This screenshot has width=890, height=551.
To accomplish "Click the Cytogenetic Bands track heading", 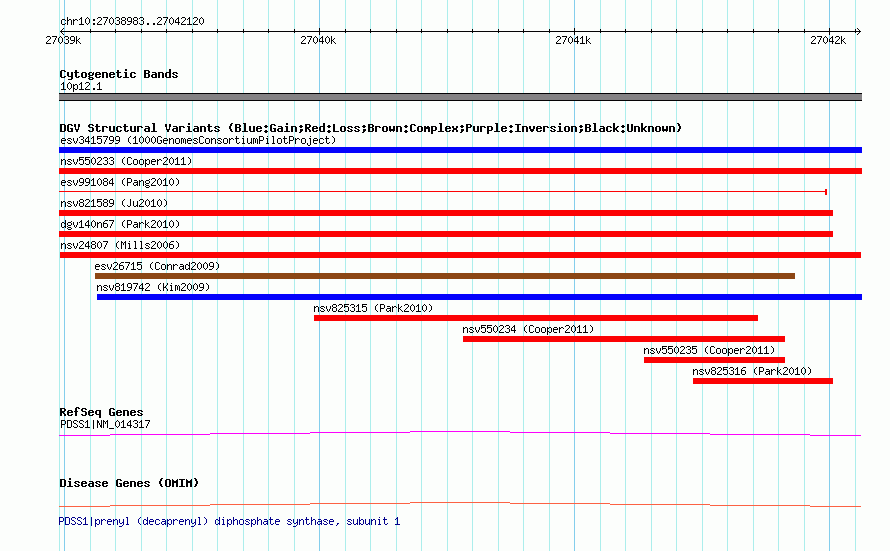I will pyautogui.click(x=119, y=74).
